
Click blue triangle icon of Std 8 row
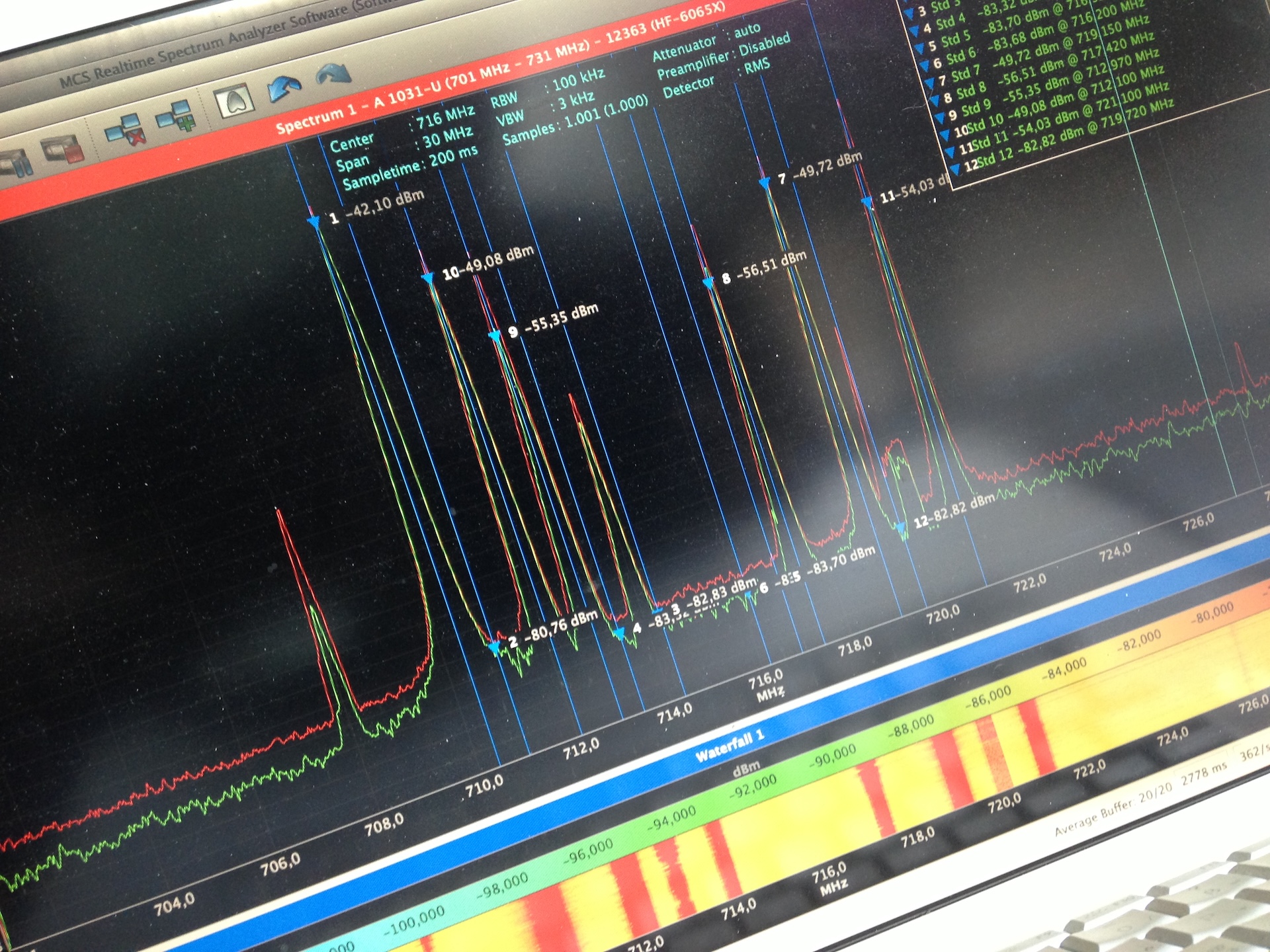(x=935, y=100)
